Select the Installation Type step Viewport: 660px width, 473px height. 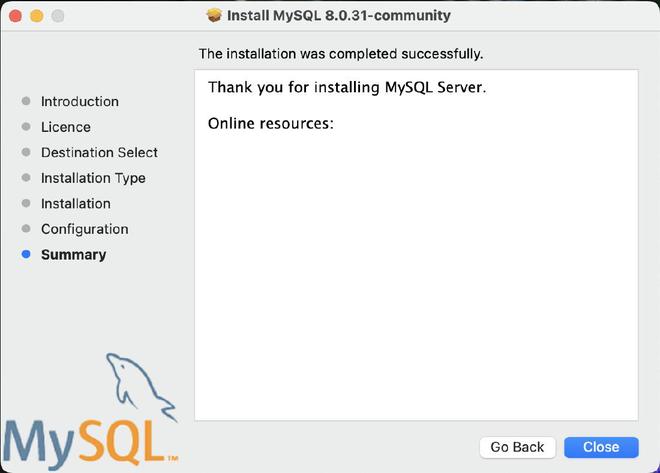(93, 178)
